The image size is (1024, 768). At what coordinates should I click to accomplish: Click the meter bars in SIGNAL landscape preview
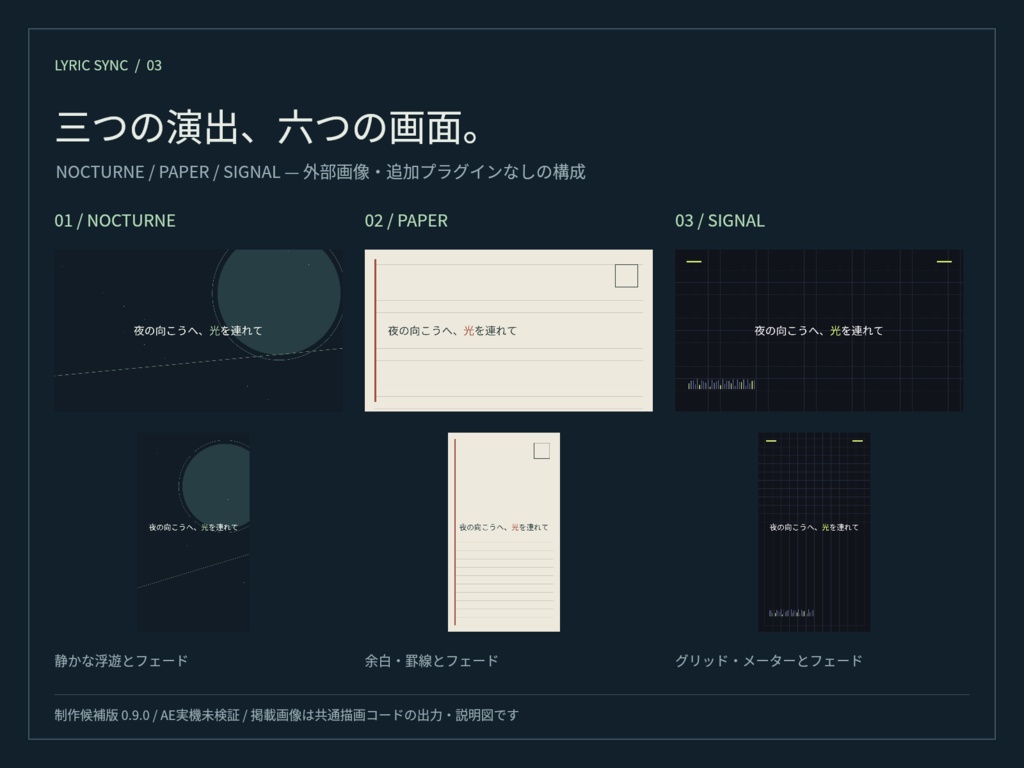[x=722, y=384]
